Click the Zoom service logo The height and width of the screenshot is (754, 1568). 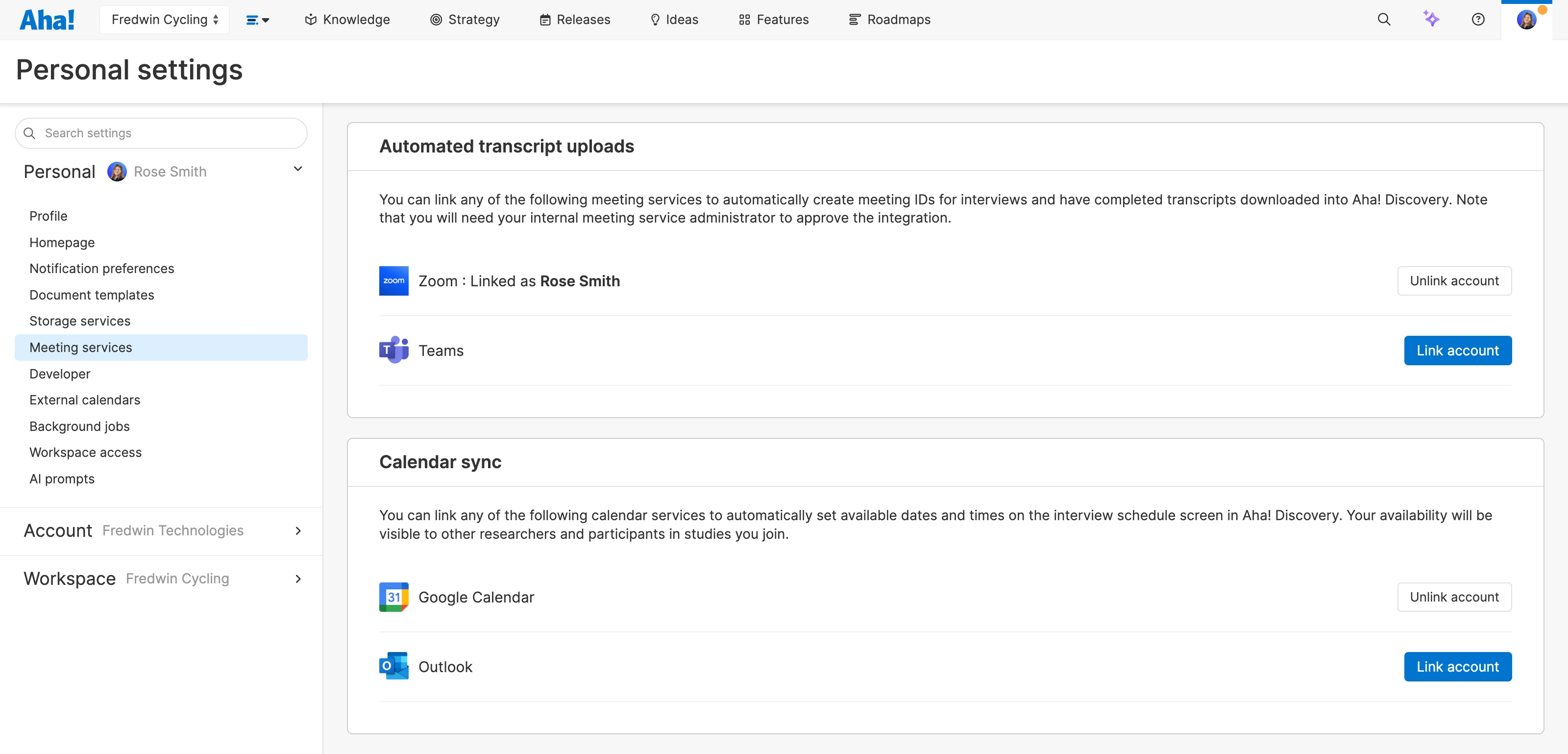coord(393,281)
